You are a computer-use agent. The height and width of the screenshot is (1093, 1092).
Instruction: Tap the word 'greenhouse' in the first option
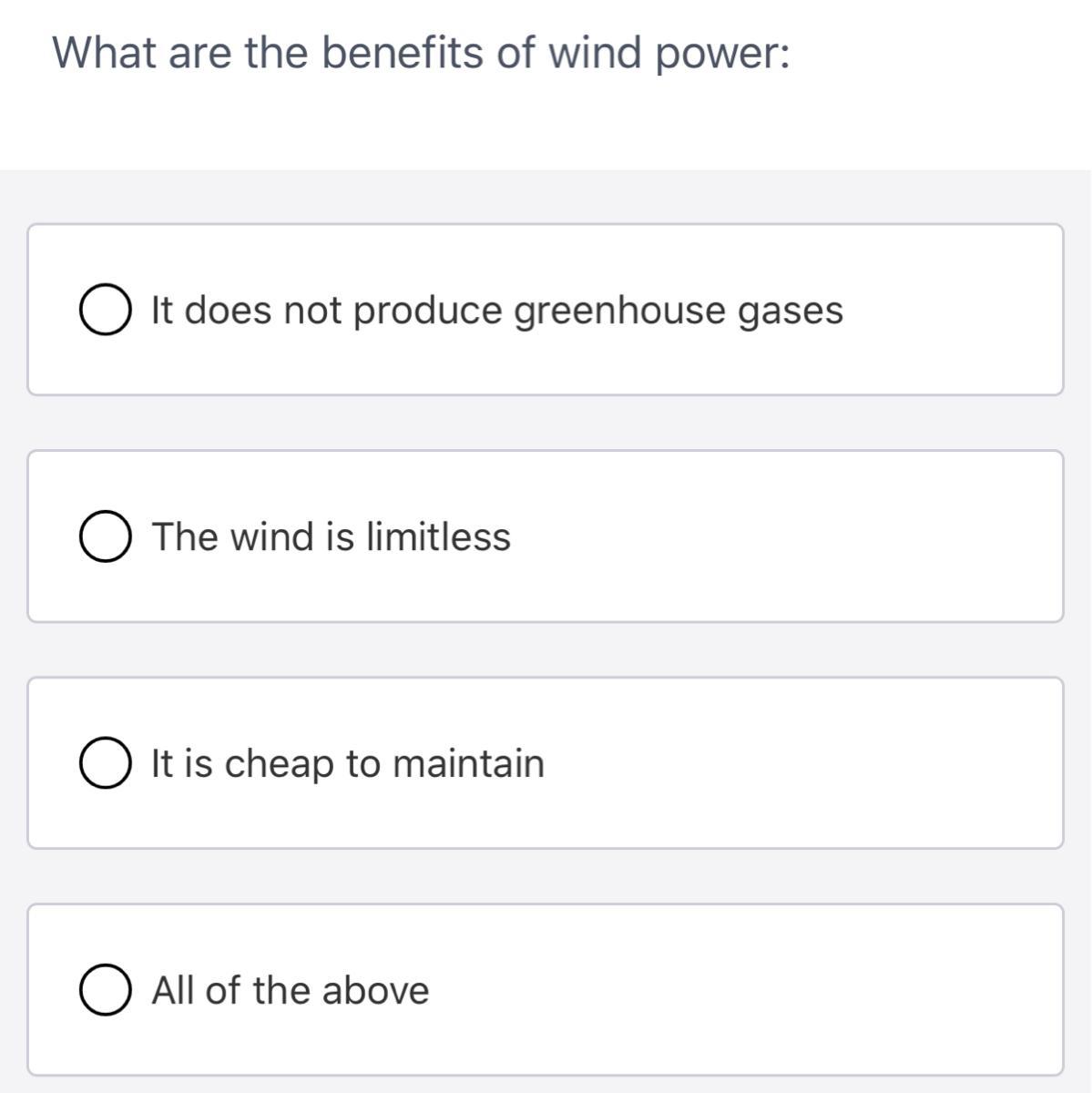coord(619,311)
